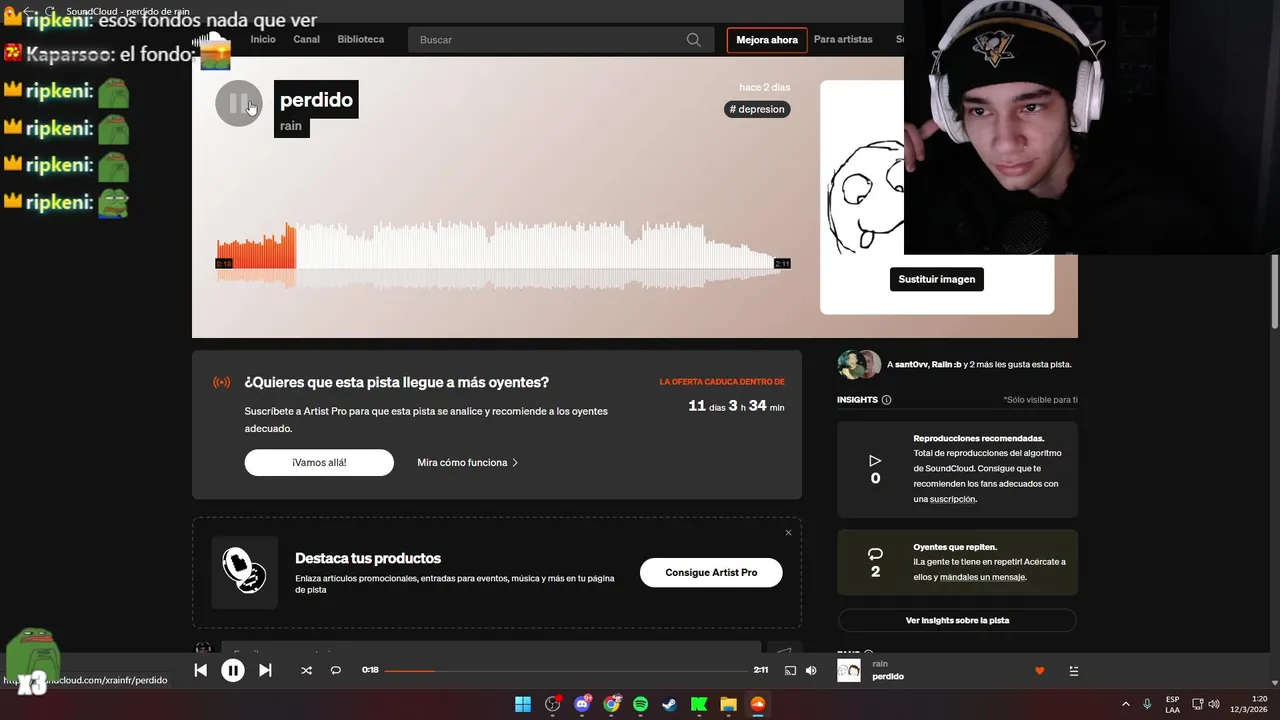Open Discord from the taskbar
The image size is (1280, 720).
click(x=582, y=704)
